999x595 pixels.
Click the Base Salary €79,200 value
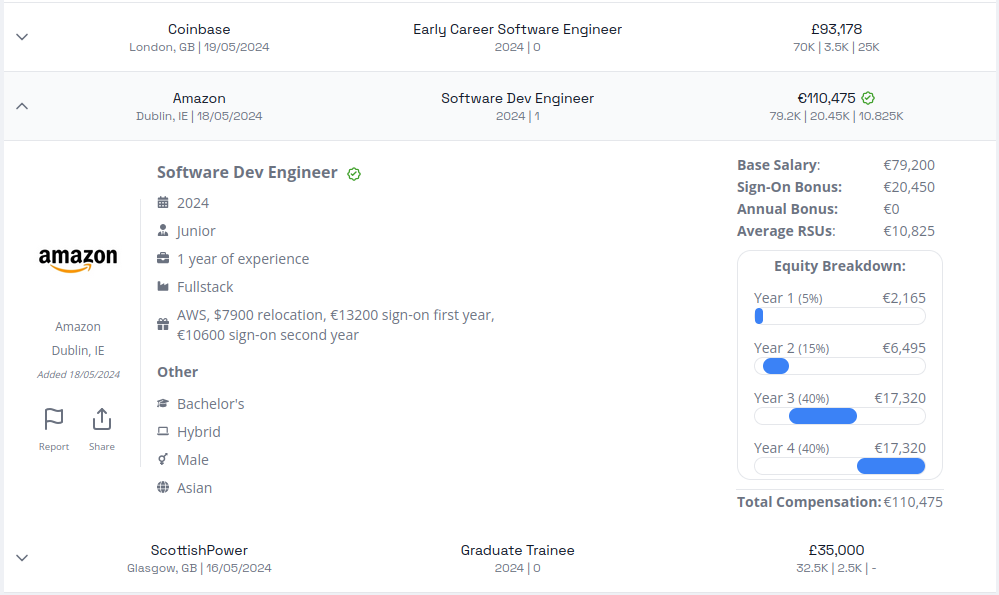click(x=909, y=165)
